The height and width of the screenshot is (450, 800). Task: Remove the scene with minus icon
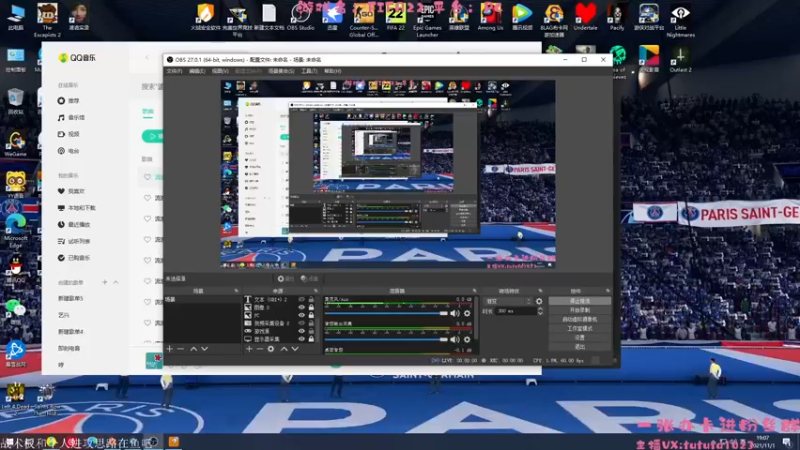[x=180, y=349]
